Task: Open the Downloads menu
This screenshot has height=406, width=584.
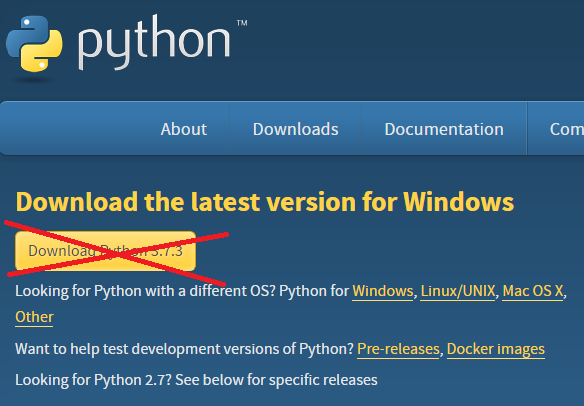Action: [295, 129]
